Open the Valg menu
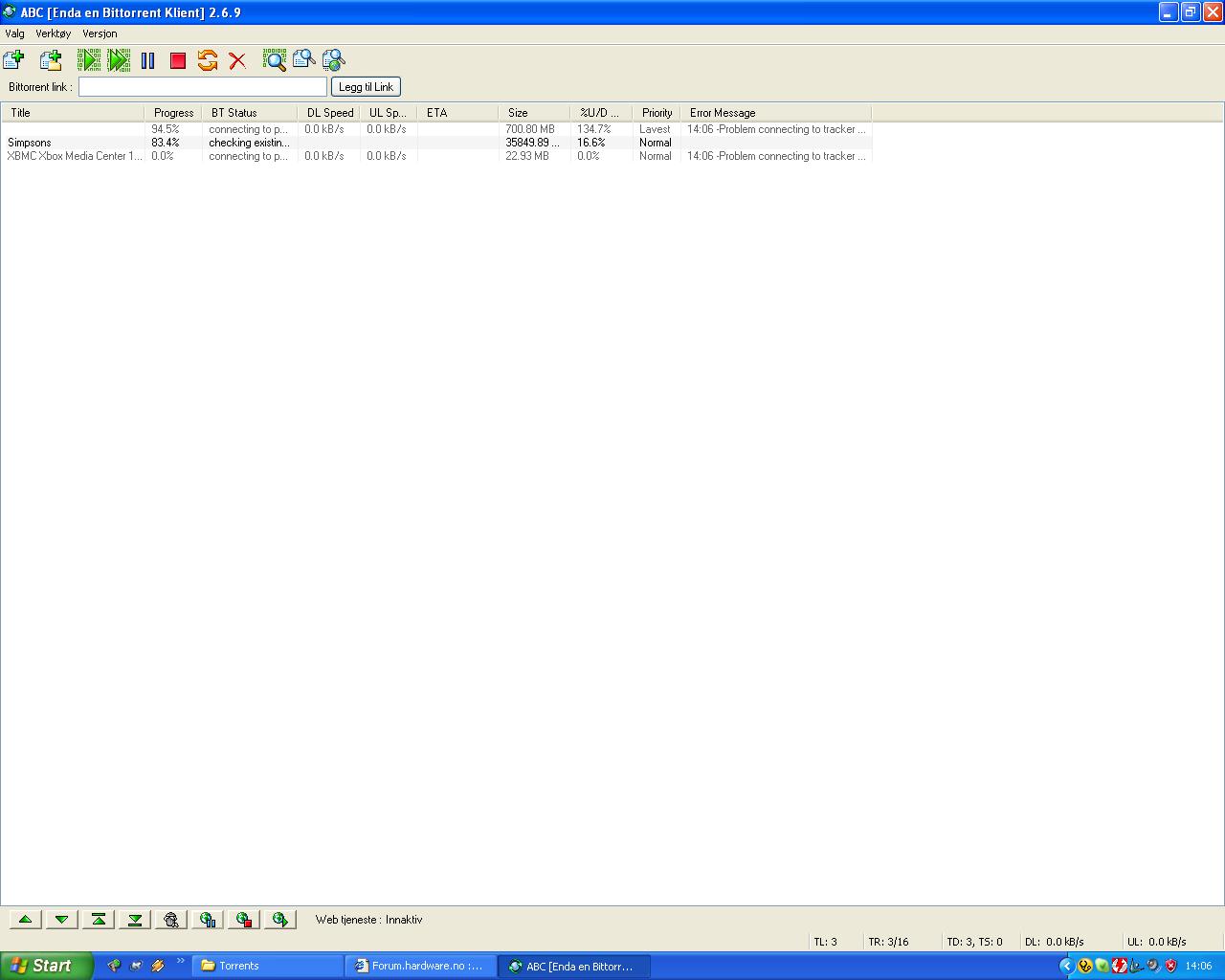Screen dimensions: 1225x980 click(x=15, y=33)
